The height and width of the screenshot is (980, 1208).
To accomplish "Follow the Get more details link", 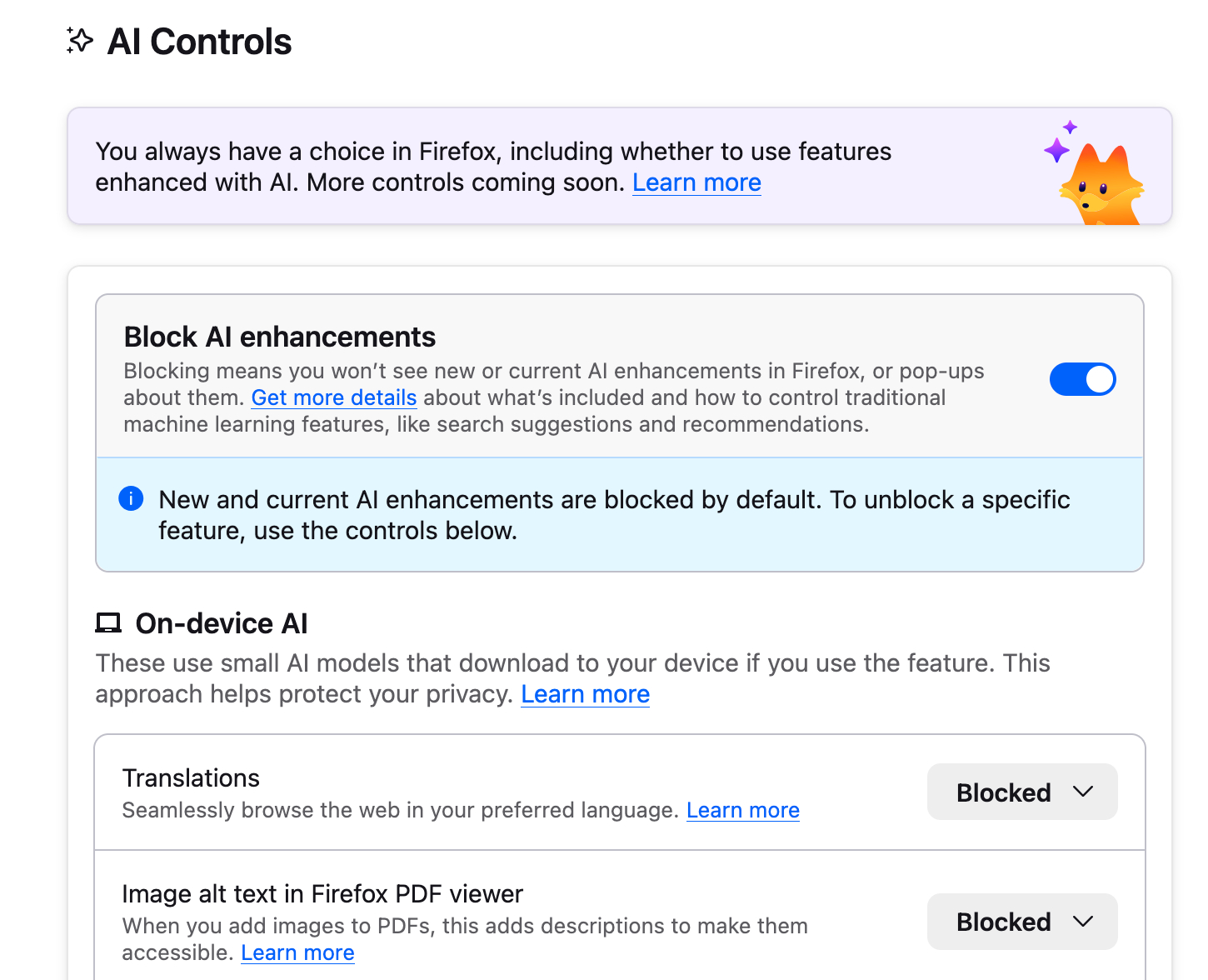I will 334,397.
